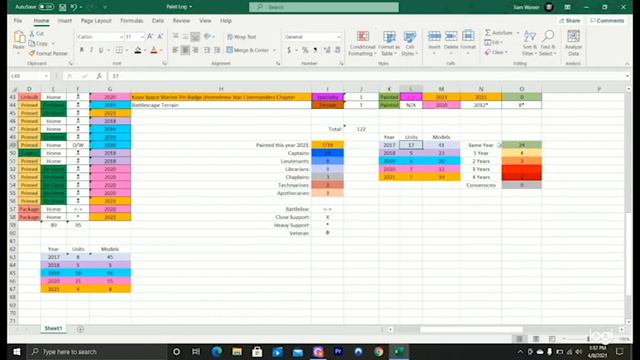Viewport: 640px width, 360px height.
Task: Open Find & Select
Action: click(x=548, y=43)
